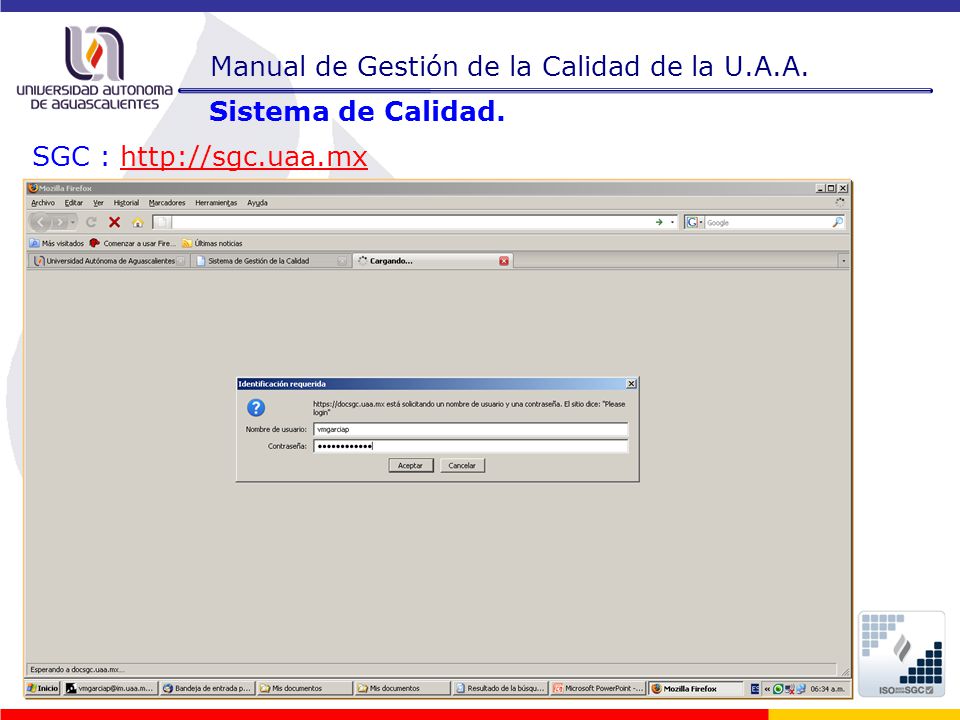Open the address bar history dropdown
This screenshot has height=720, width=960.
click(672, 222)
